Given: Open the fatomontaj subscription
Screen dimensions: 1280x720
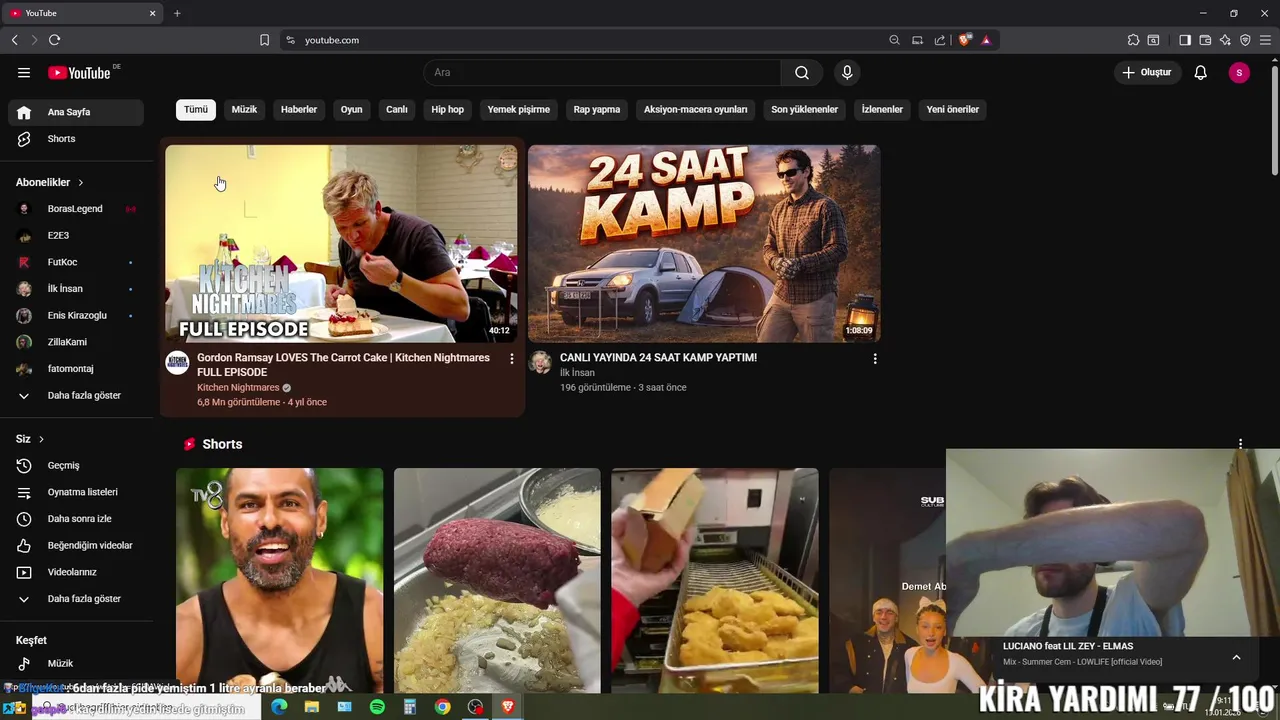Looking at the screenshot, I should 76,369.
